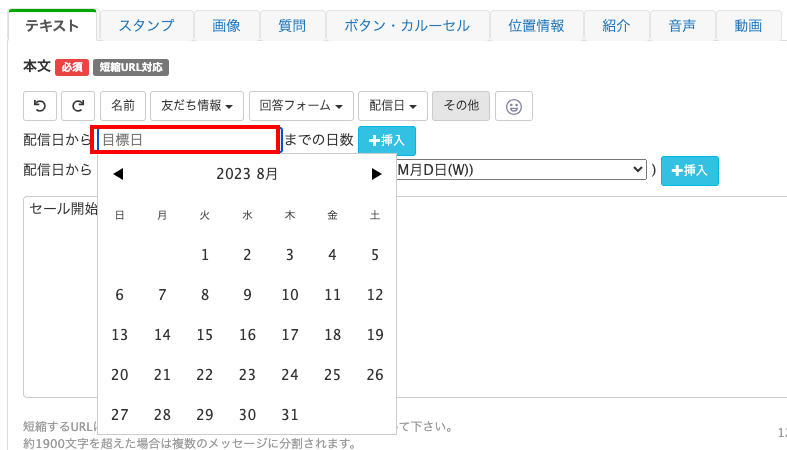The height and width of the screenshot is (450, 787).
Task: Select date 31 in the calendar
Action: (x=290, y=415)
